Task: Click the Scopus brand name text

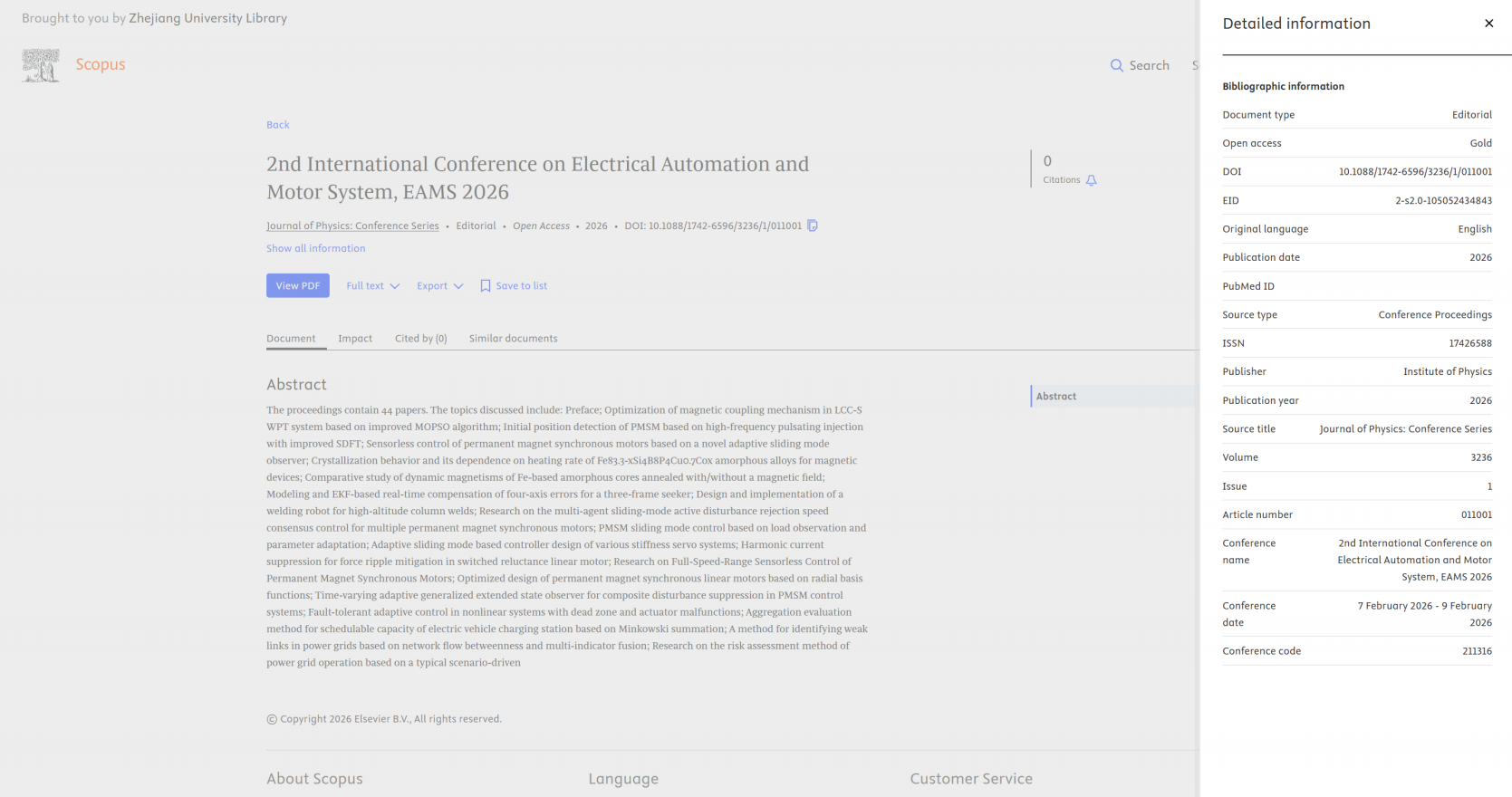Action: pyautogui.click(x=101, y=64)
